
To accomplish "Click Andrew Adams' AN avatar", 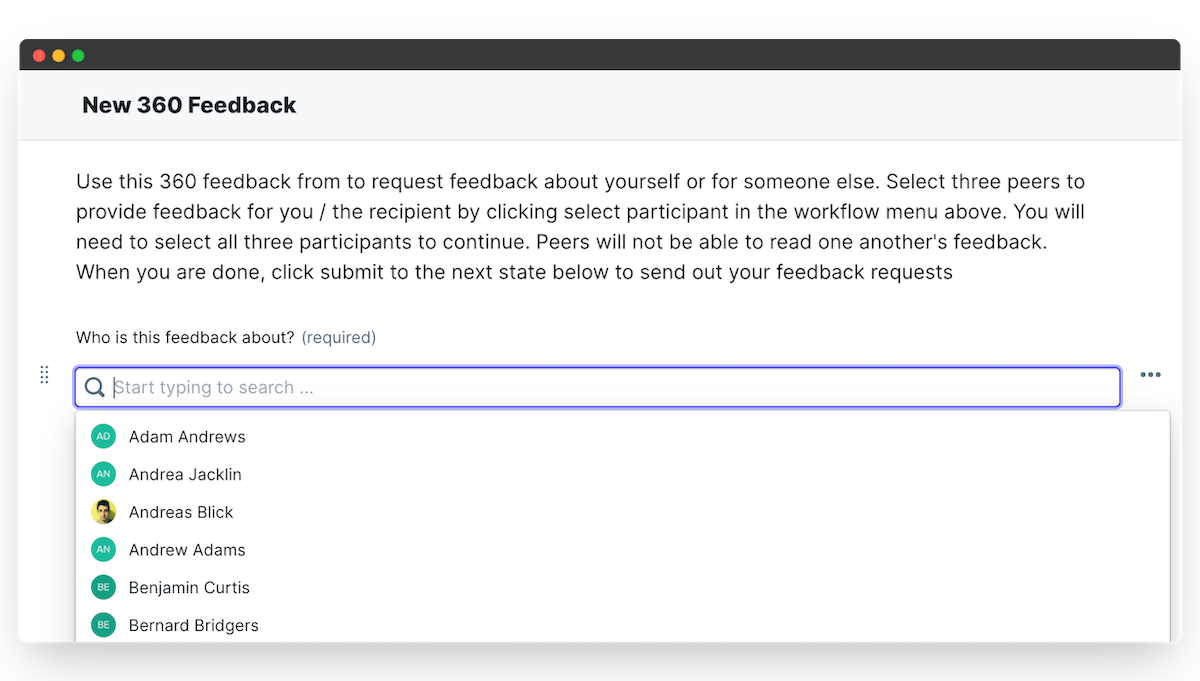I will click(103, 550).
